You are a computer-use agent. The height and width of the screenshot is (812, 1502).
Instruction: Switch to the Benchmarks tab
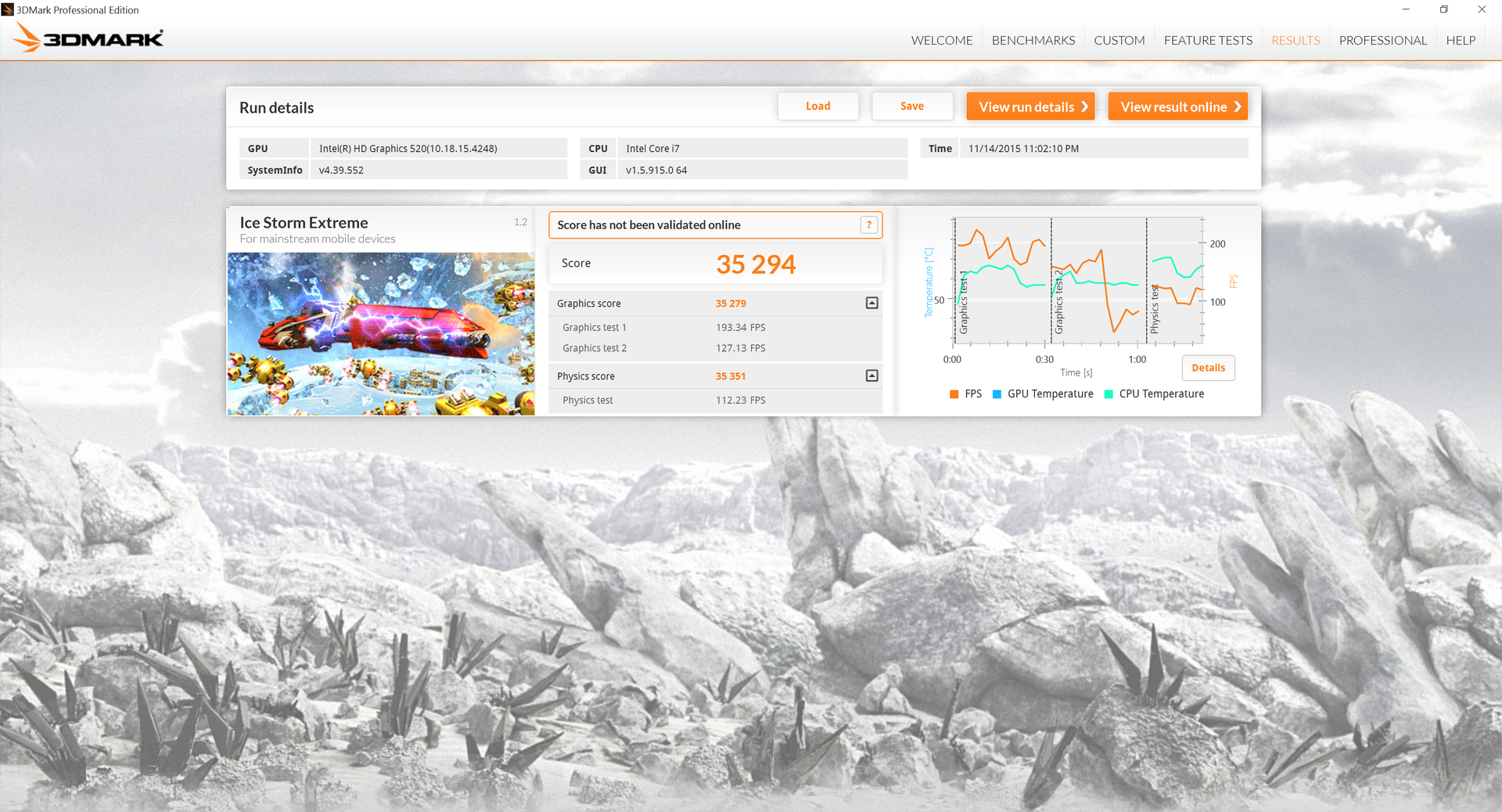1033,40
